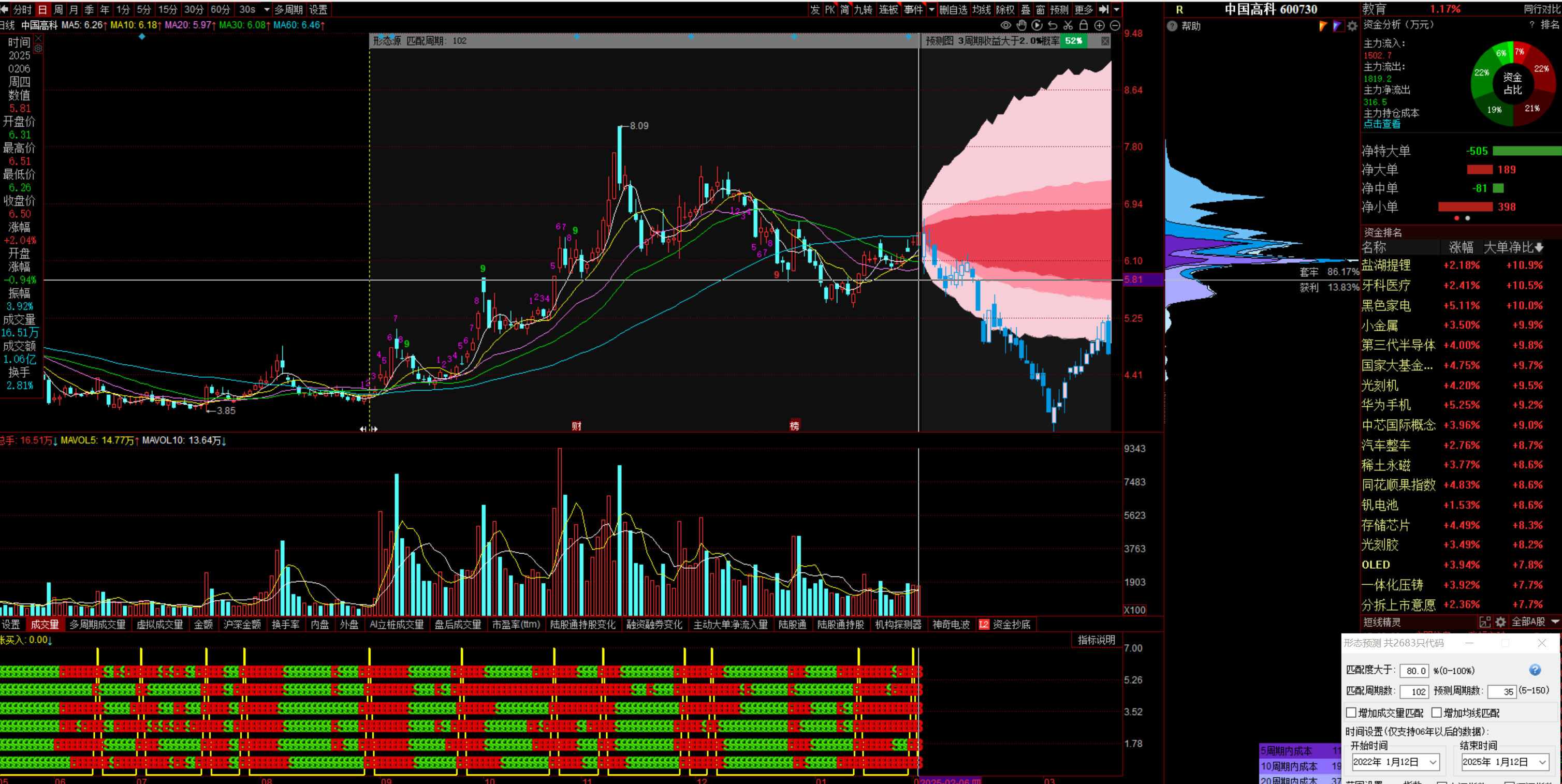Enable 增加成交量匹配 checkbox
Viewport: 1562px width, 784px height.
tap(1351, 713)
